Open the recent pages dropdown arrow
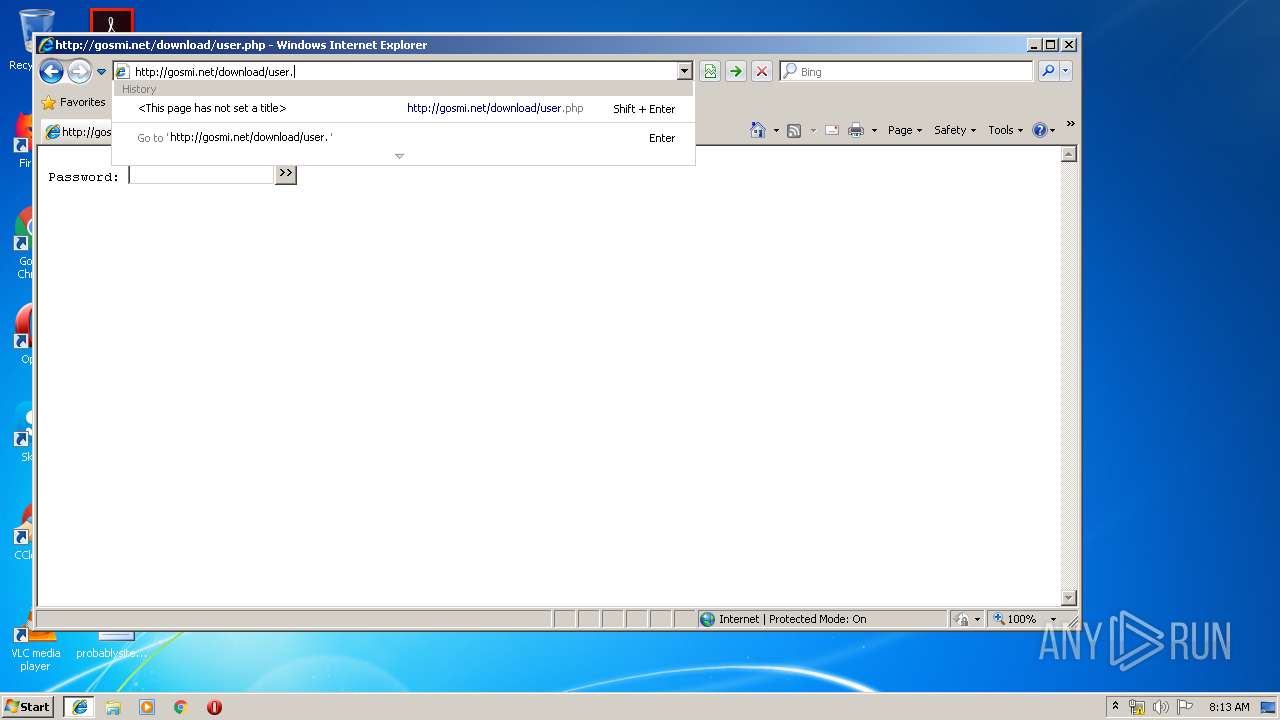Image resolution: width=1280 pixels, height=720 pixels. click(101, 72)
